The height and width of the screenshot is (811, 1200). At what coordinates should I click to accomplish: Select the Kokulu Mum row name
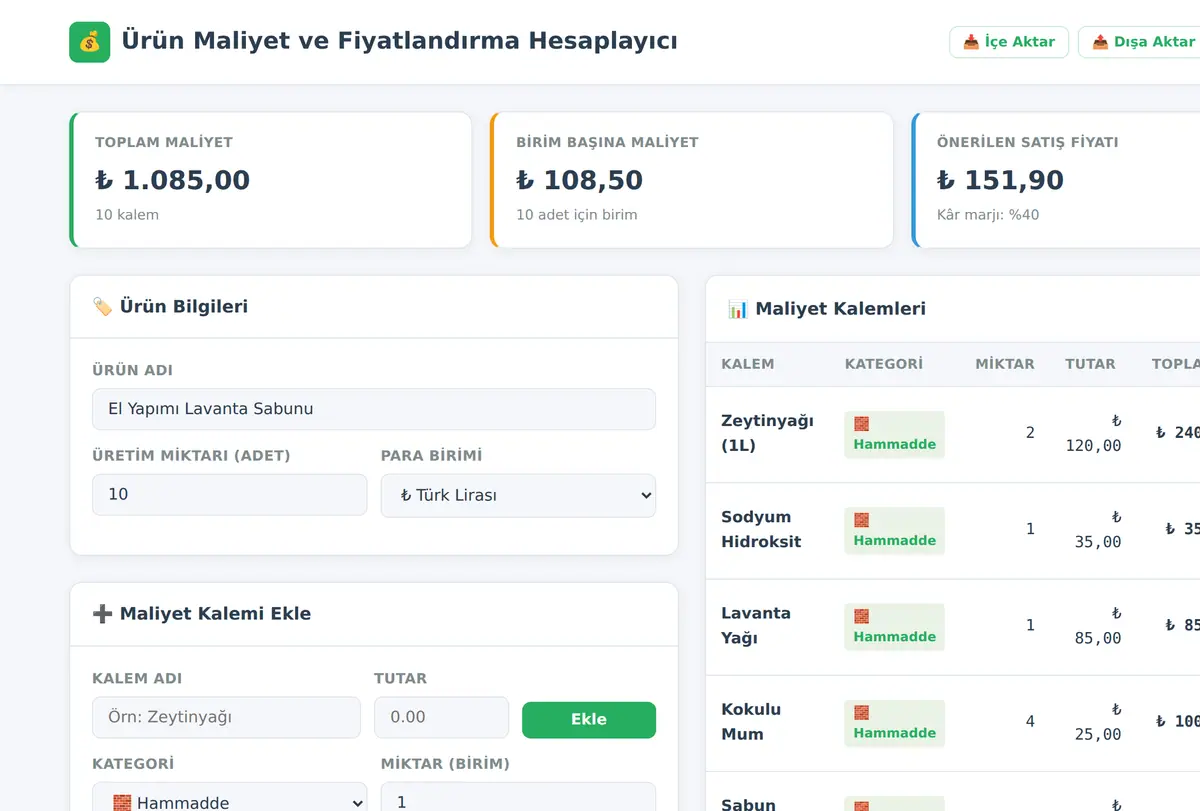[x=751, y=721]
